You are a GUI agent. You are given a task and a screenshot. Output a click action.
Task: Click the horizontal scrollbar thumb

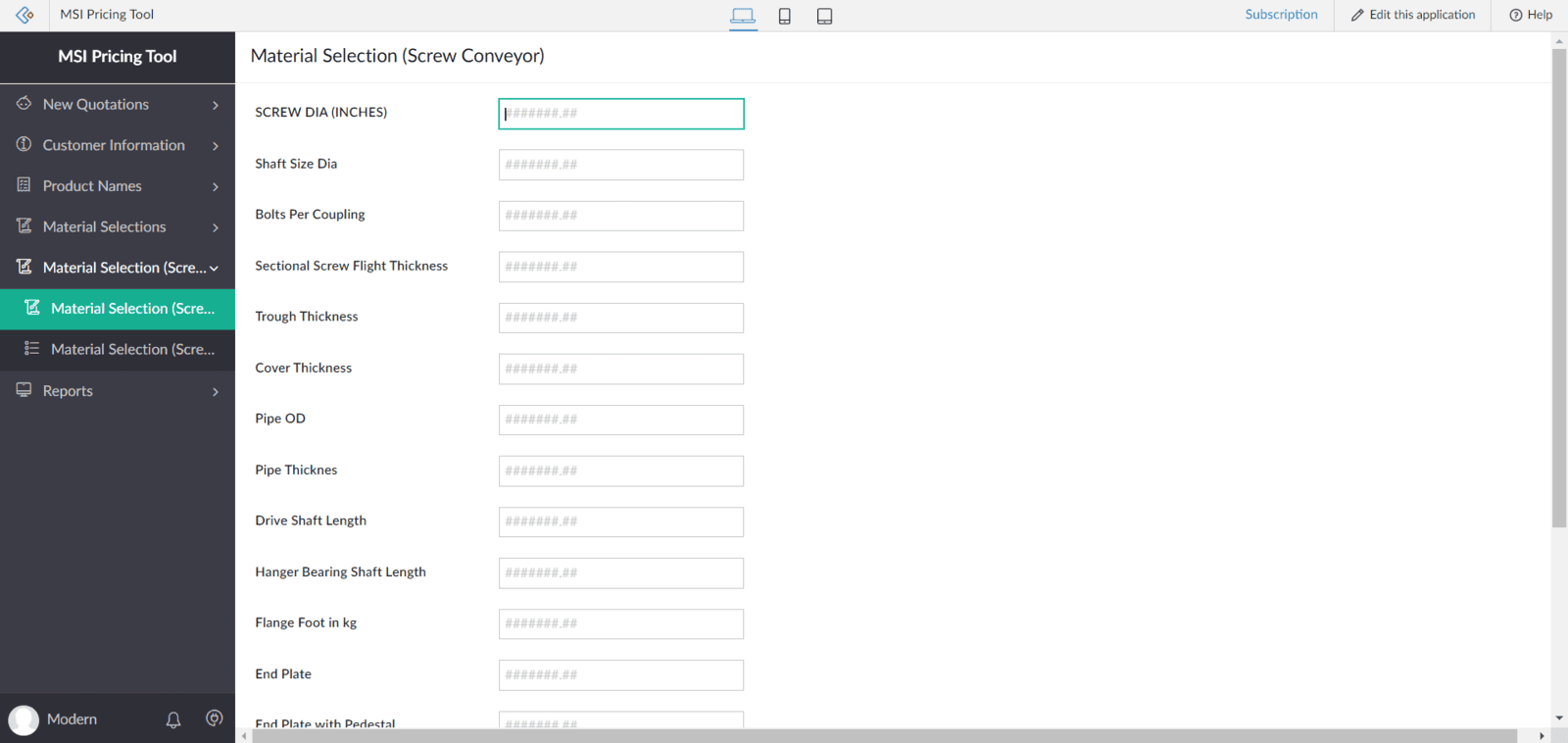coord(884,735)
